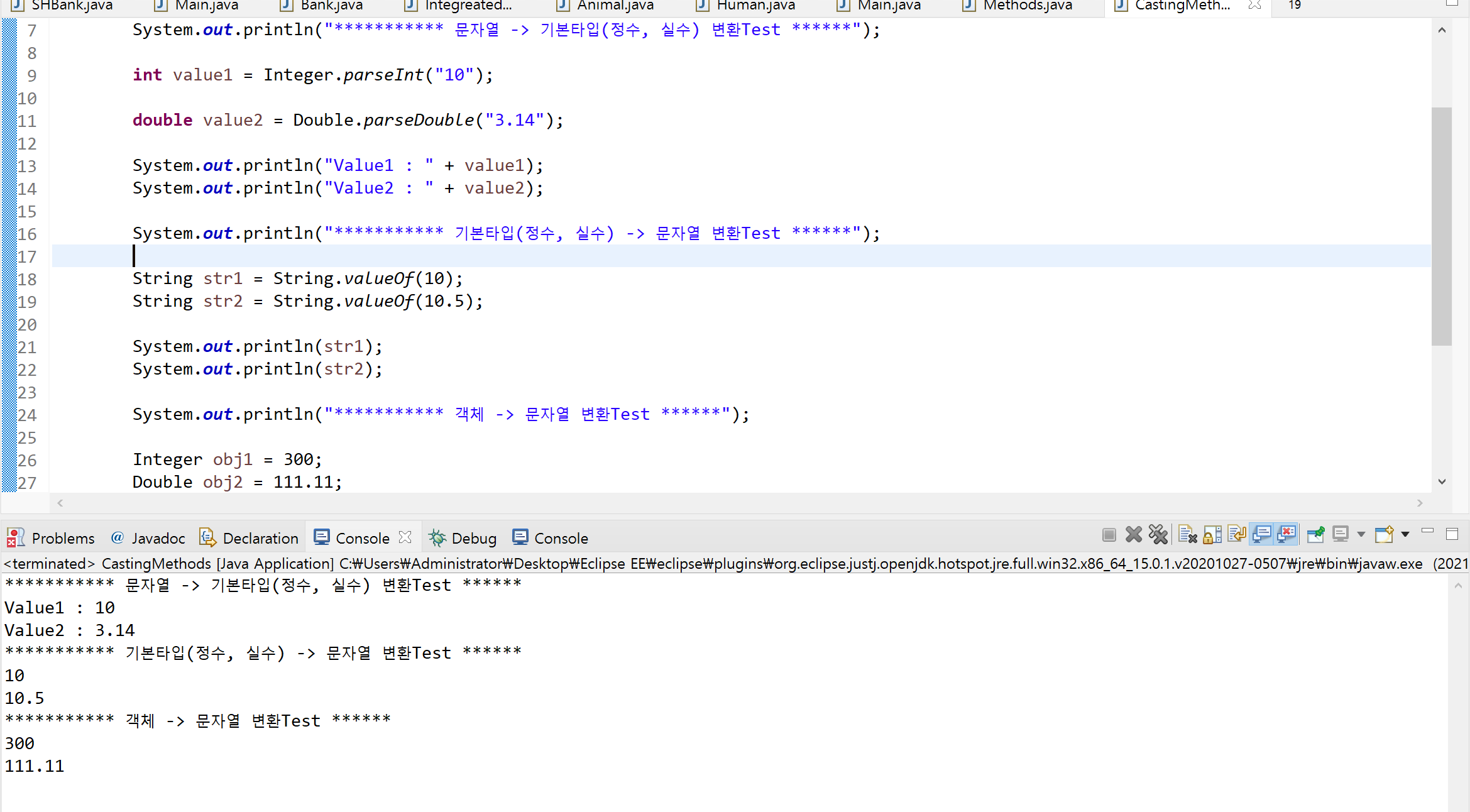Remove all terminated launches with the double X icon

tap(1158, 535)
